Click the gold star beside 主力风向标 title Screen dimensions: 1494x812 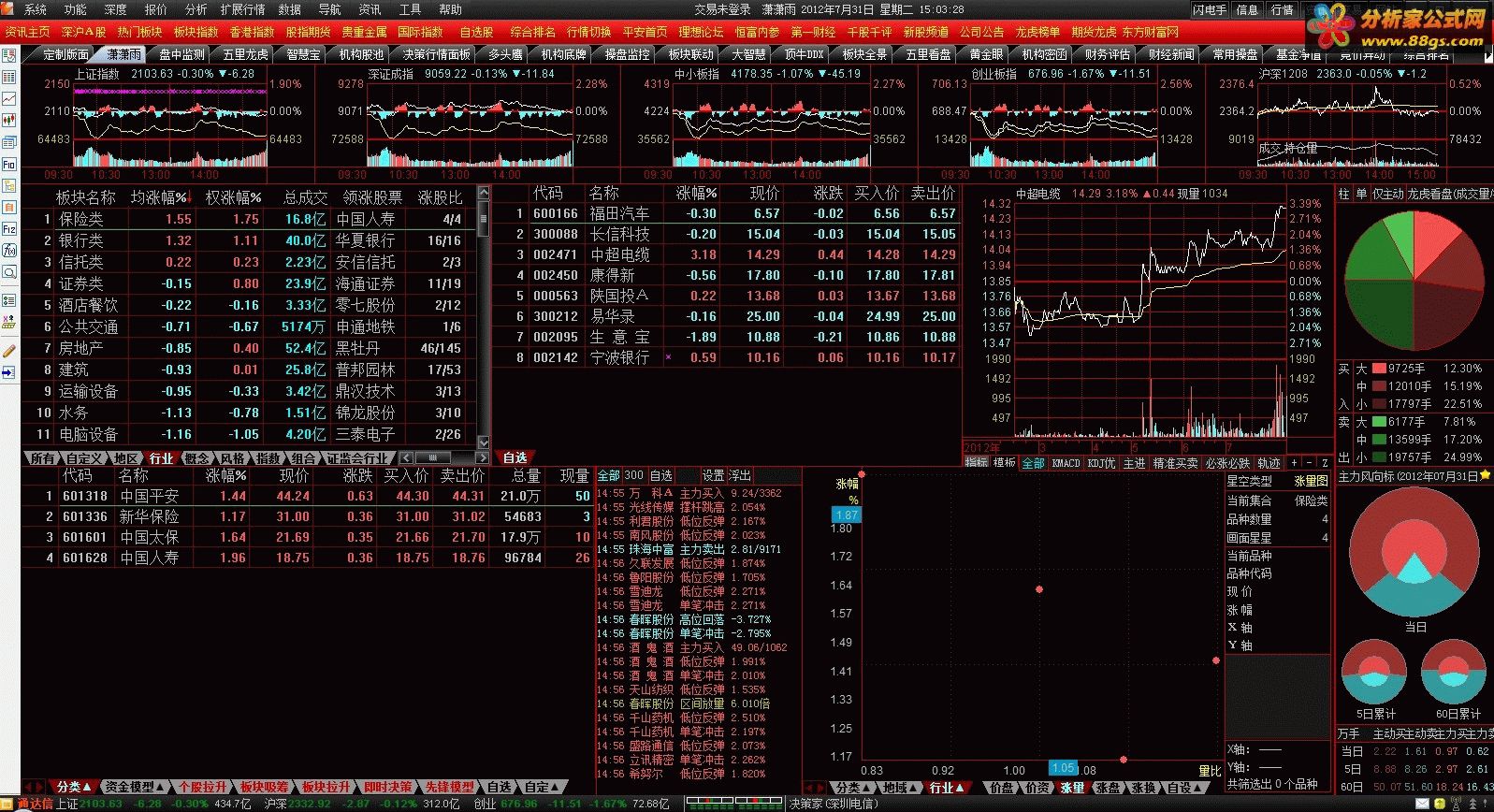[1486, 476]
